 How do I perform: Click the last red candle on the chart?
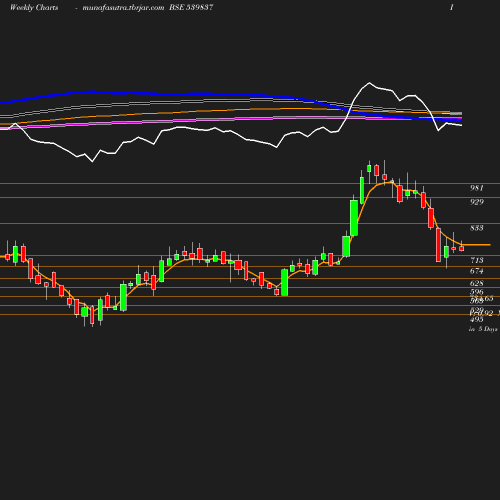coord(462,248)
